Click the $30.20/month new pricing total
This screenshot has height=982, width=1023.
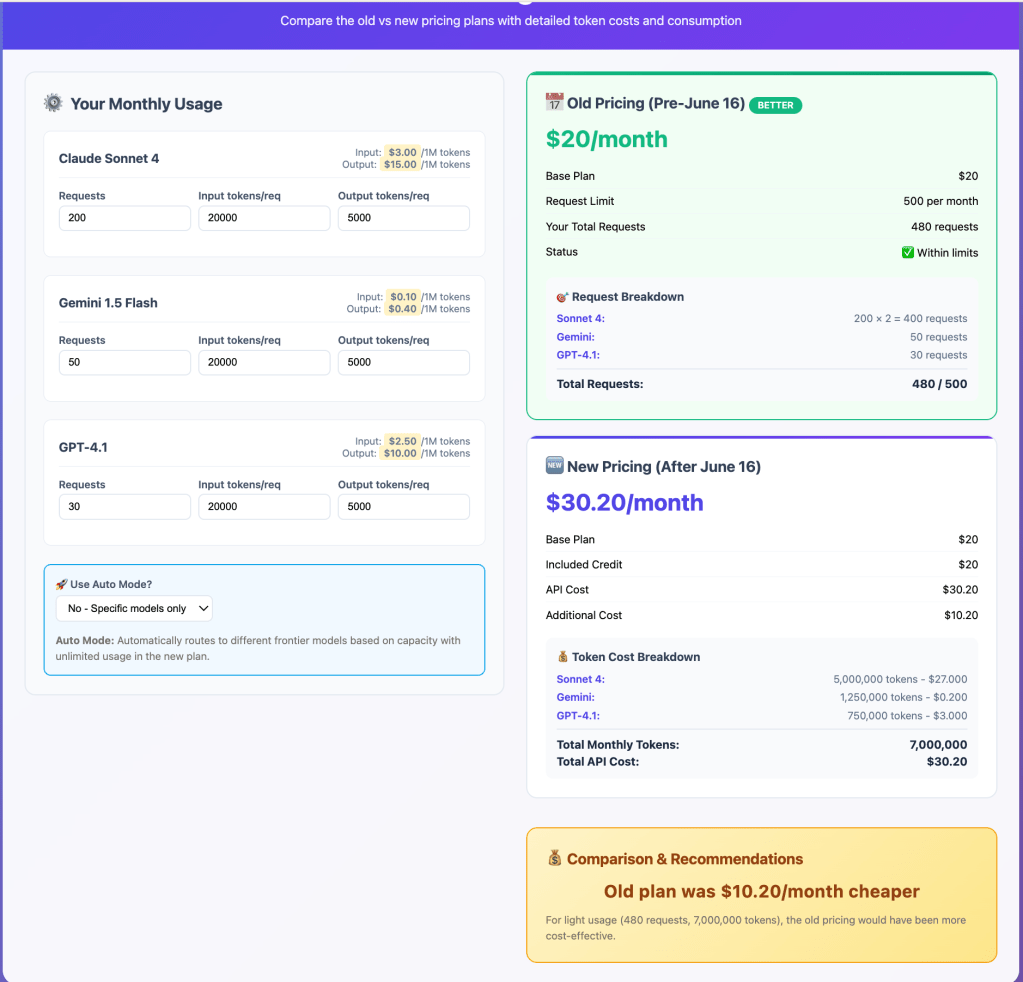pyautogui.click(x=624, y=503)
